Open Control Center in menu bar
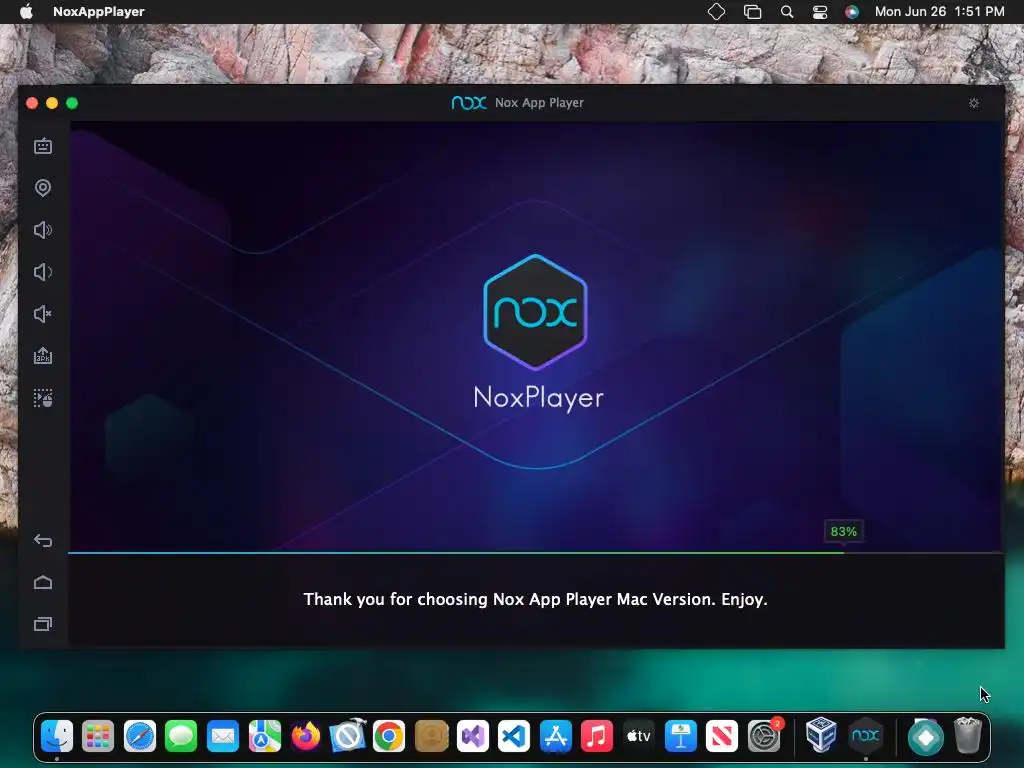 820,12
